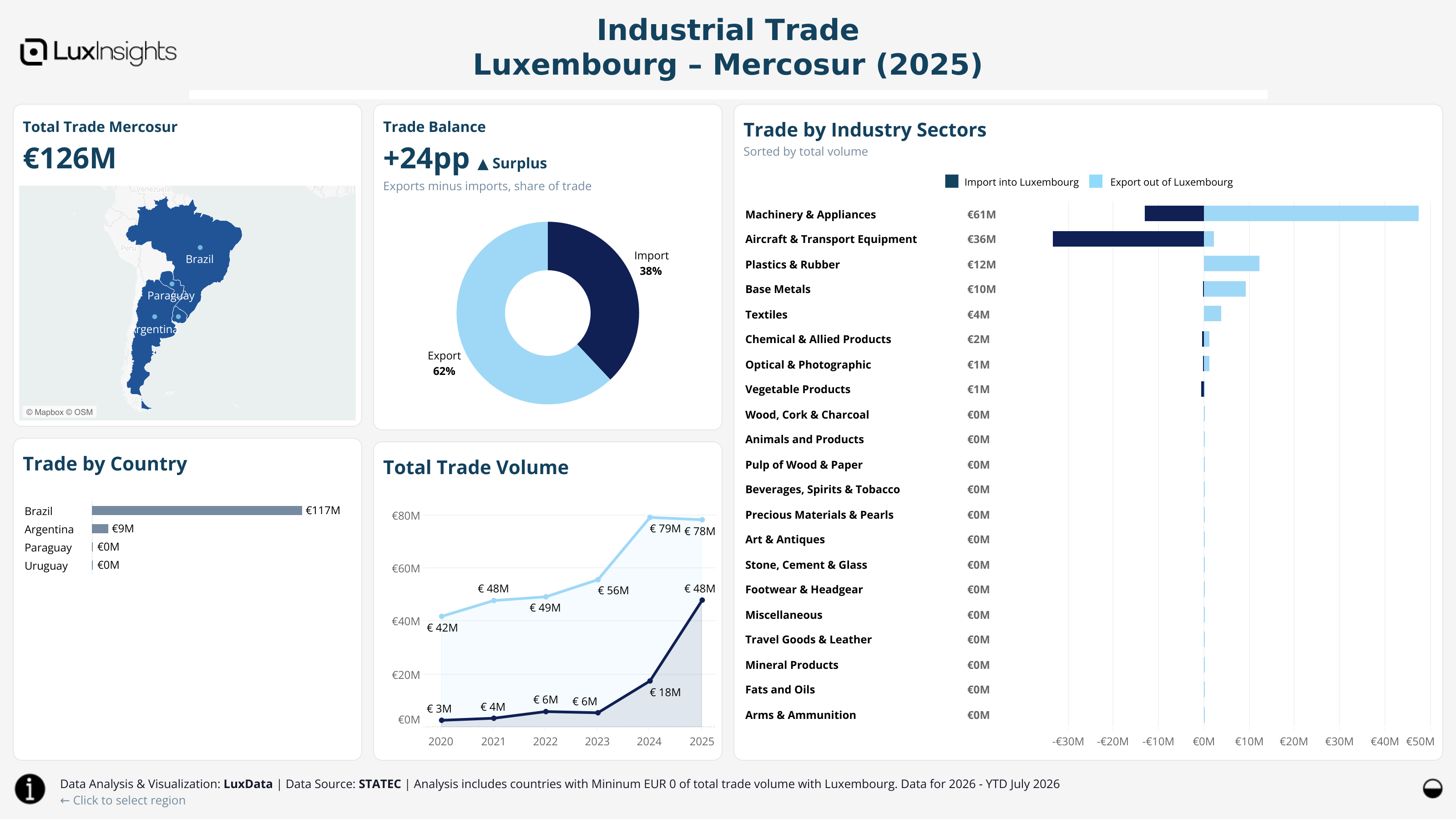The image size is (1456, 819).
Task: Click the 'Footwear & Headgear' label
Action: pos(804,590)
